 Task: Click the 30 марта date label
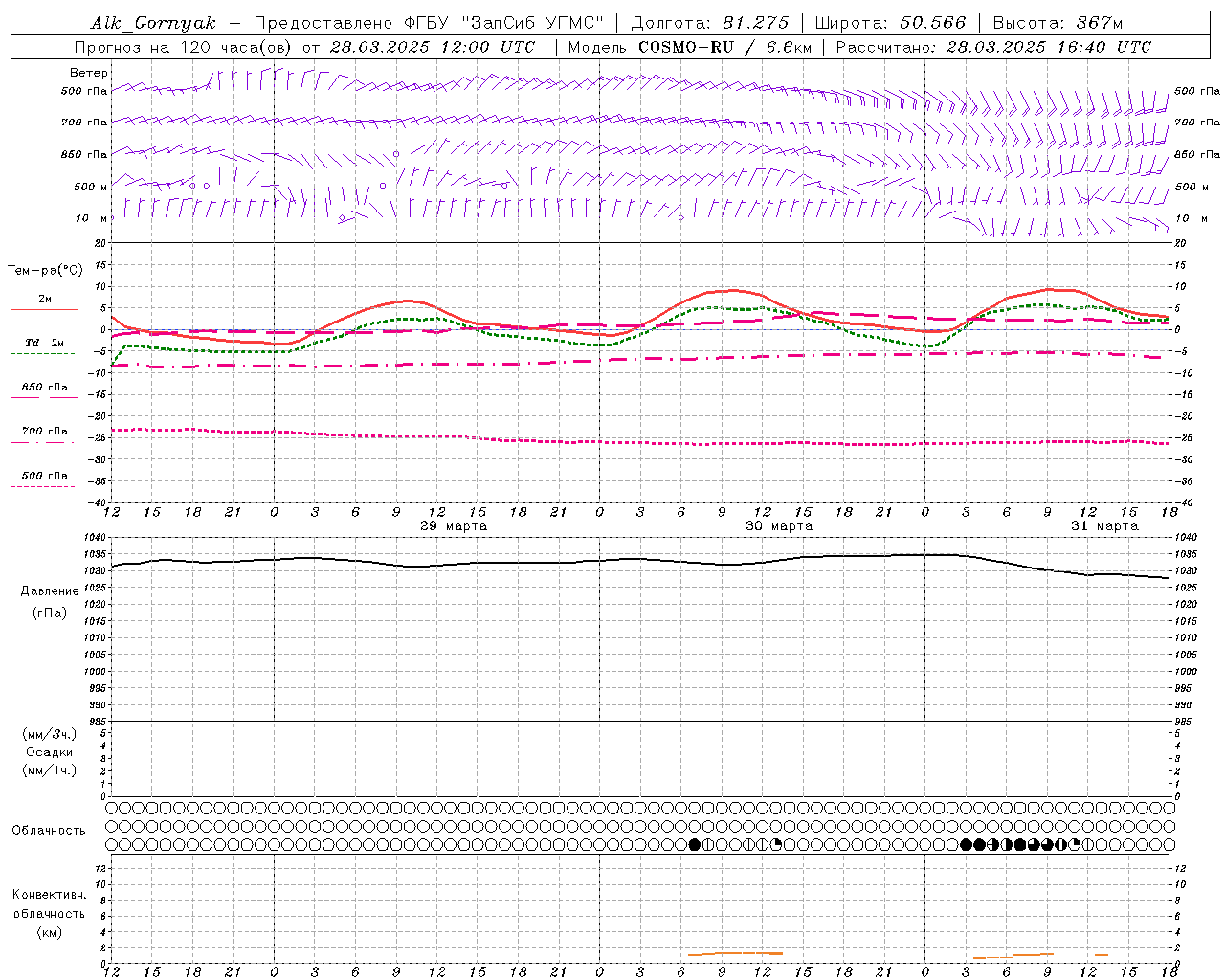pos(779,526)
